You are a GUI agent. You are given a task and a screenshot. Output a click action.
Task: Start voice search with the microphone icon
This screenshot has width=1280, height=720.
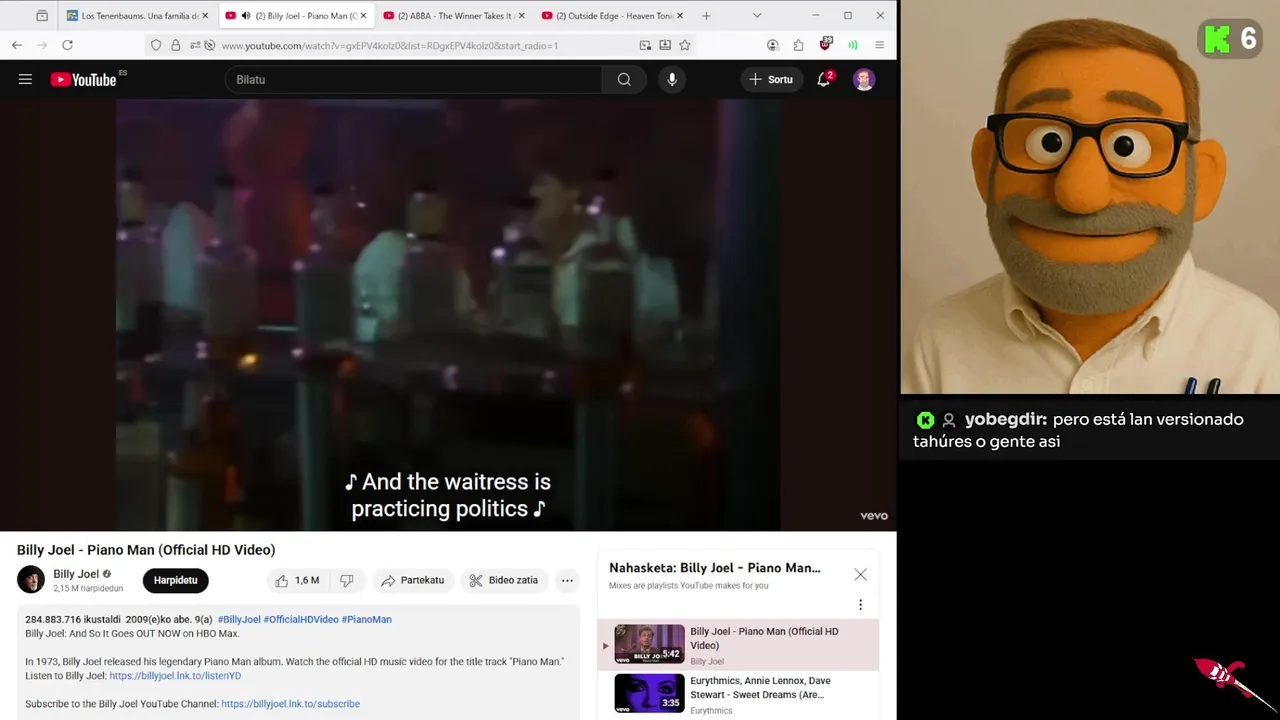pos(672,80)
